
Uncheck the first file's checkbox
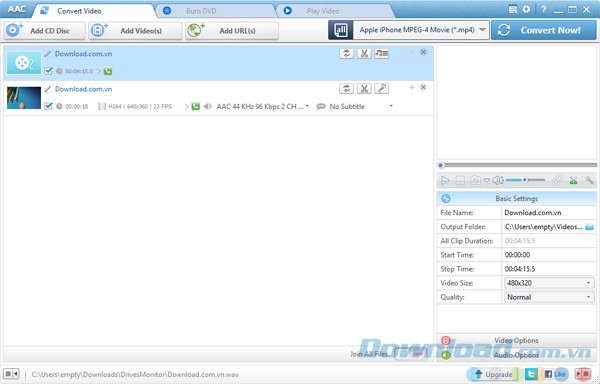[x=48, y=71]
